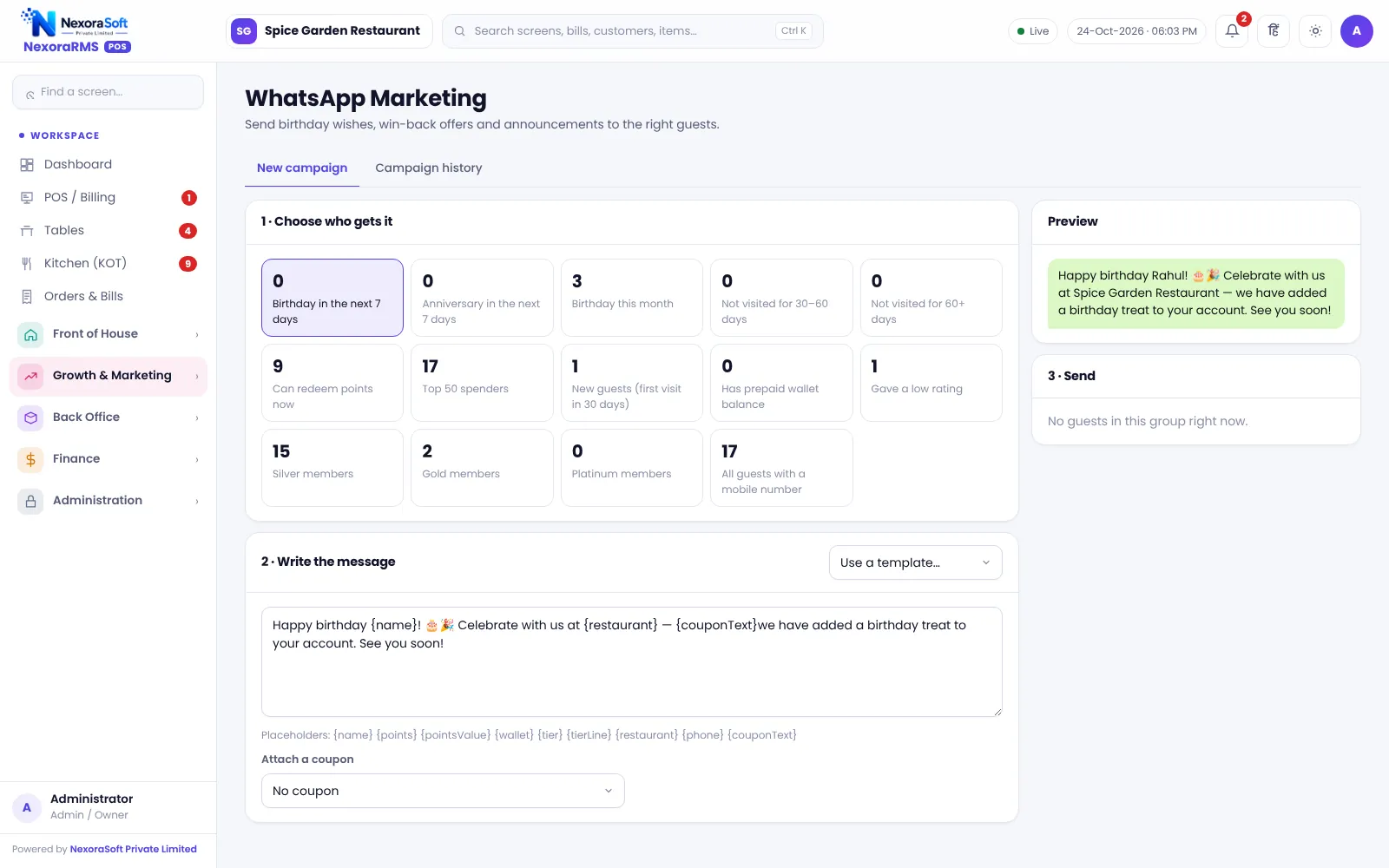
Task: Click the Live status indicator
Action: click(1033, 31)
